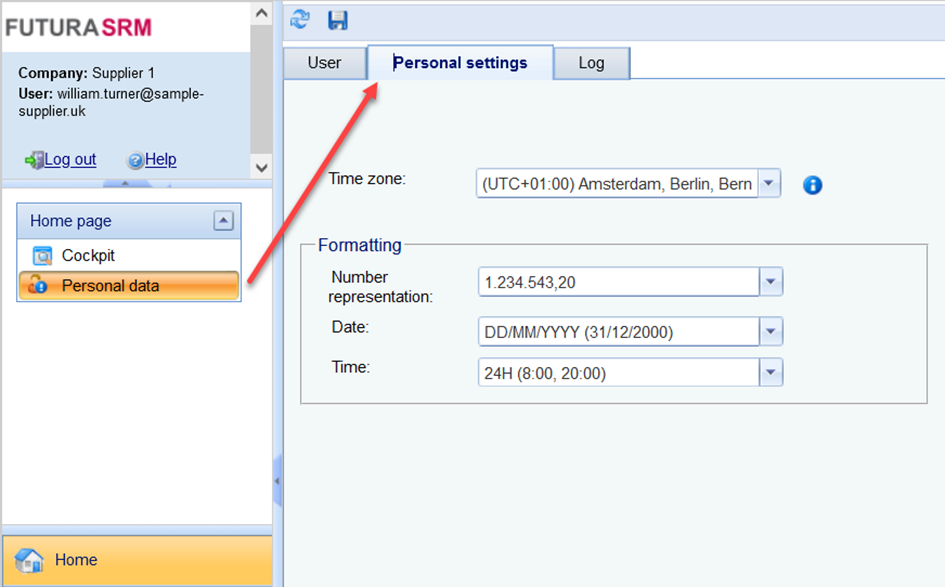
Task: Switch to the User tab
Action: [324, 63]
